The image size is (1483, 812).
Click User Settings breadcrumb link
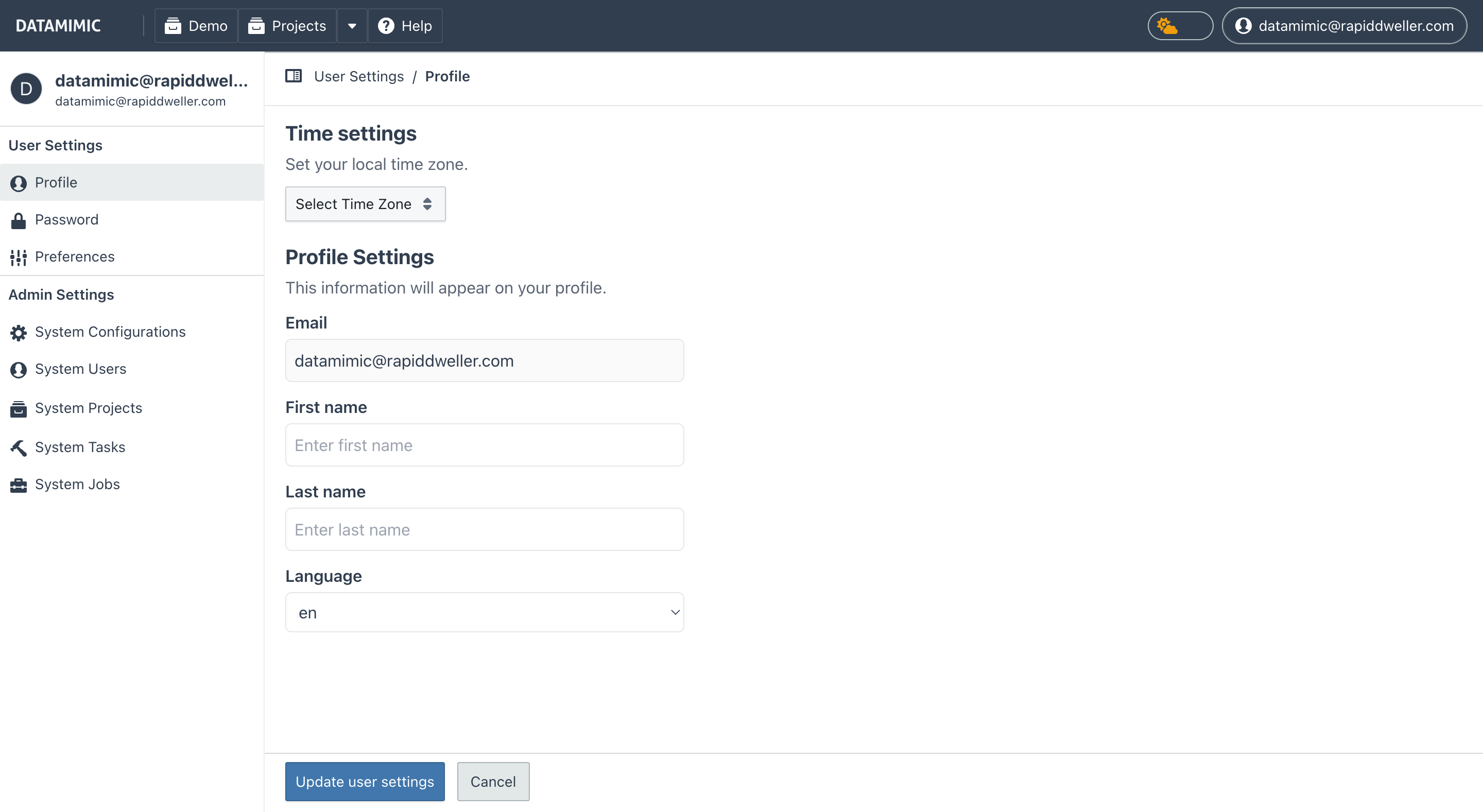coord(359,77)
